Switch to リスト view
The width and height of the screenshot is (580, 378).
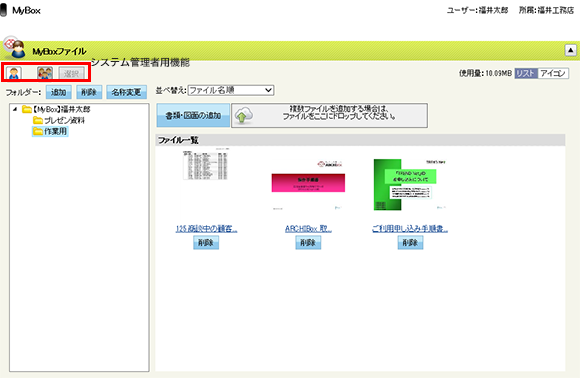(526, 73)
